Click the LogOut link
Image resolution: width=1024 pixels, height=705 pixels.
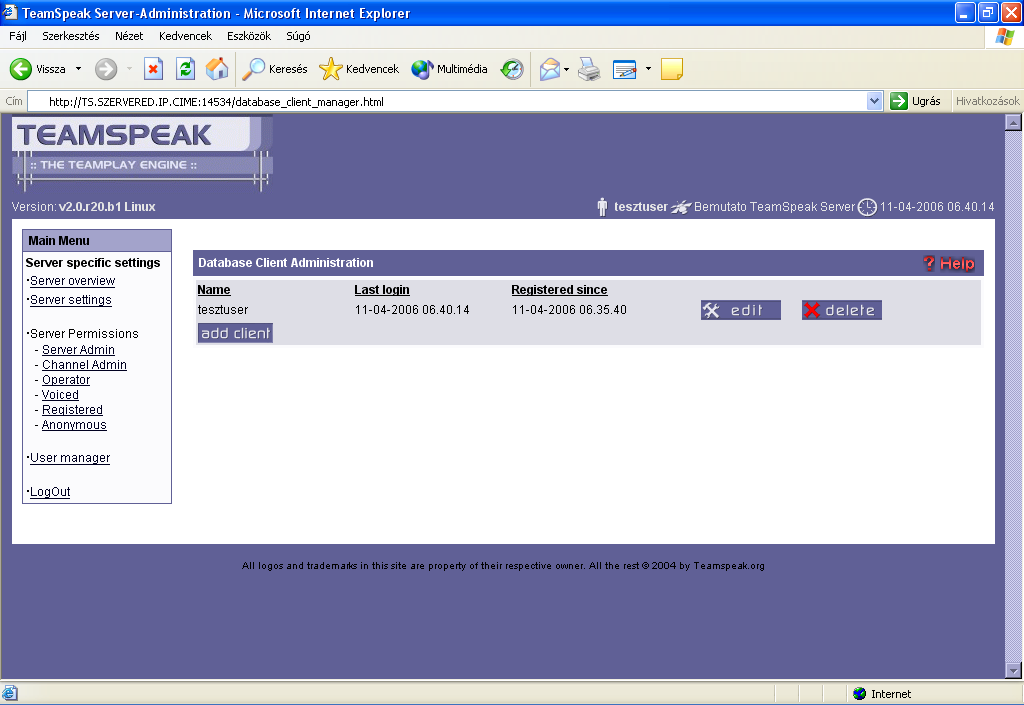click(x=50, y=492)
